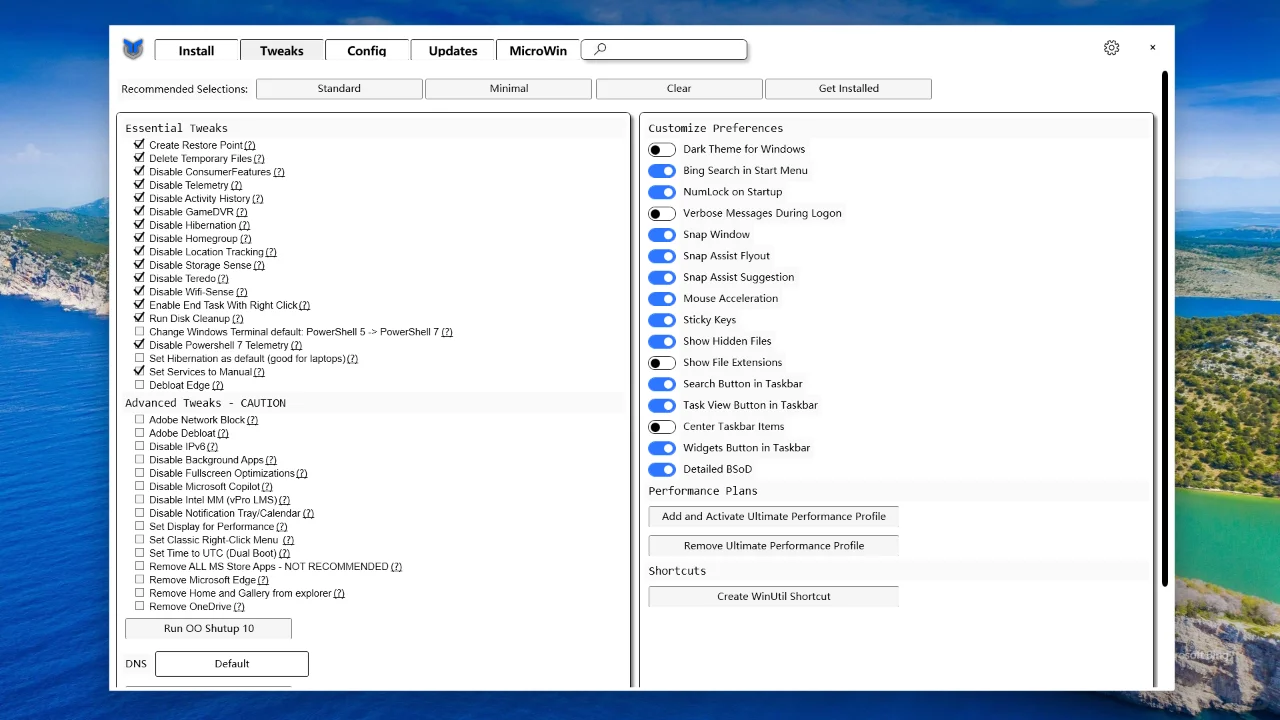Turn off Bing Search in Start Menu
The width and height of the screenshot is (1280, 720).
coord(662,171)
